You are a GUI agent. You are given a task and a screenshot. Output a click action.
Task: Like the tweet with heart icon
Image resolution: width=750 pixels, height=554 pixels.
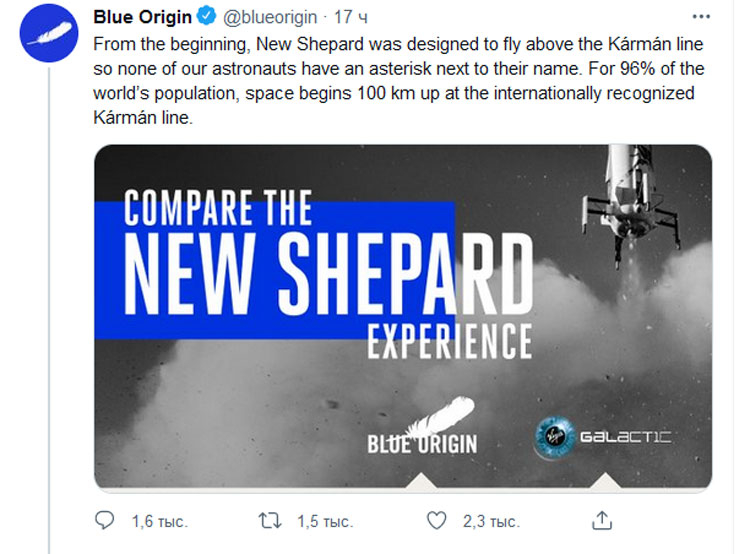point(436,521)
